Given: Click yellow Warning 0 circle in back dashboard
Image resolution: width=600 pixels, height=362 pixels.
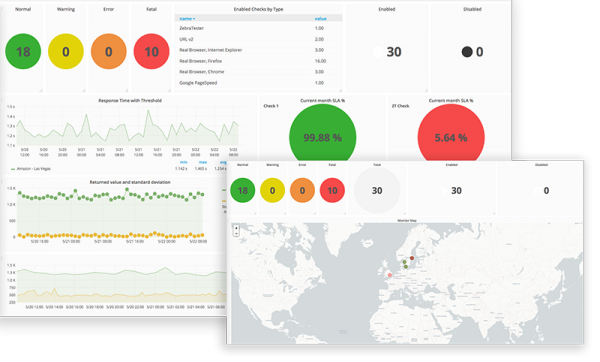Looking at the screenshot, I should pos(66,51).
